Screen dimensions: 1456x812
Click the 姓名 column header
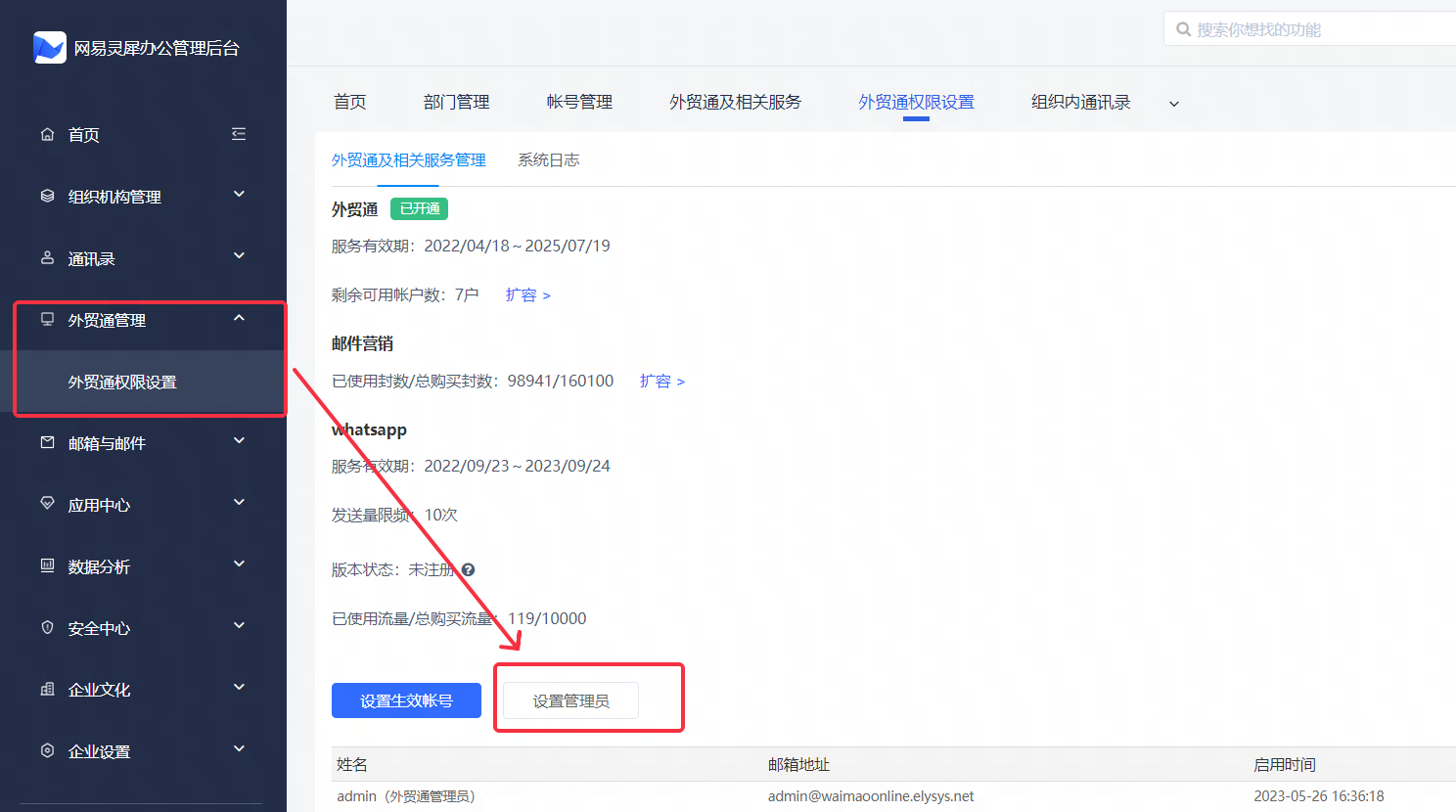pyautogui.click(x=352, y=764)
